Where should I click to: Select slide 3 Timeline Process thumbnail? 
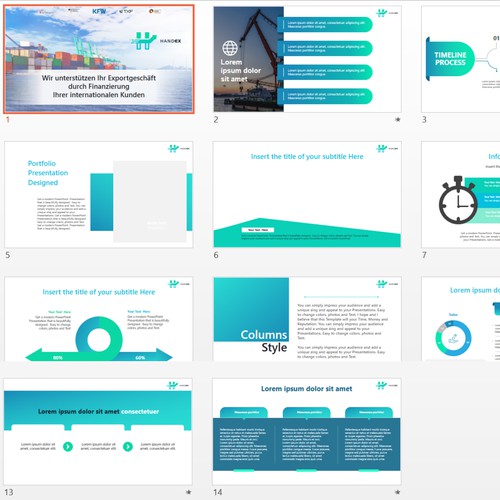coord(461,59)
